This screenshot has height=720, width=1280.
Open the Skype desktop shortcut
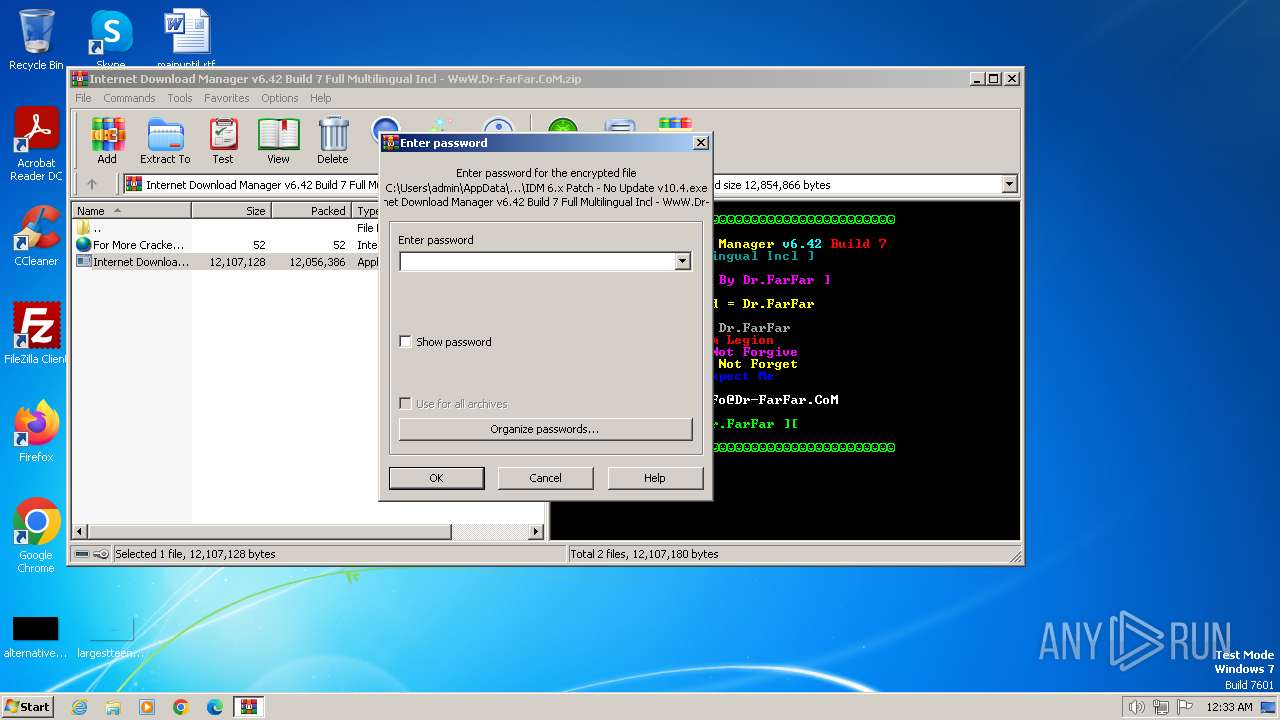click(110, 40)
